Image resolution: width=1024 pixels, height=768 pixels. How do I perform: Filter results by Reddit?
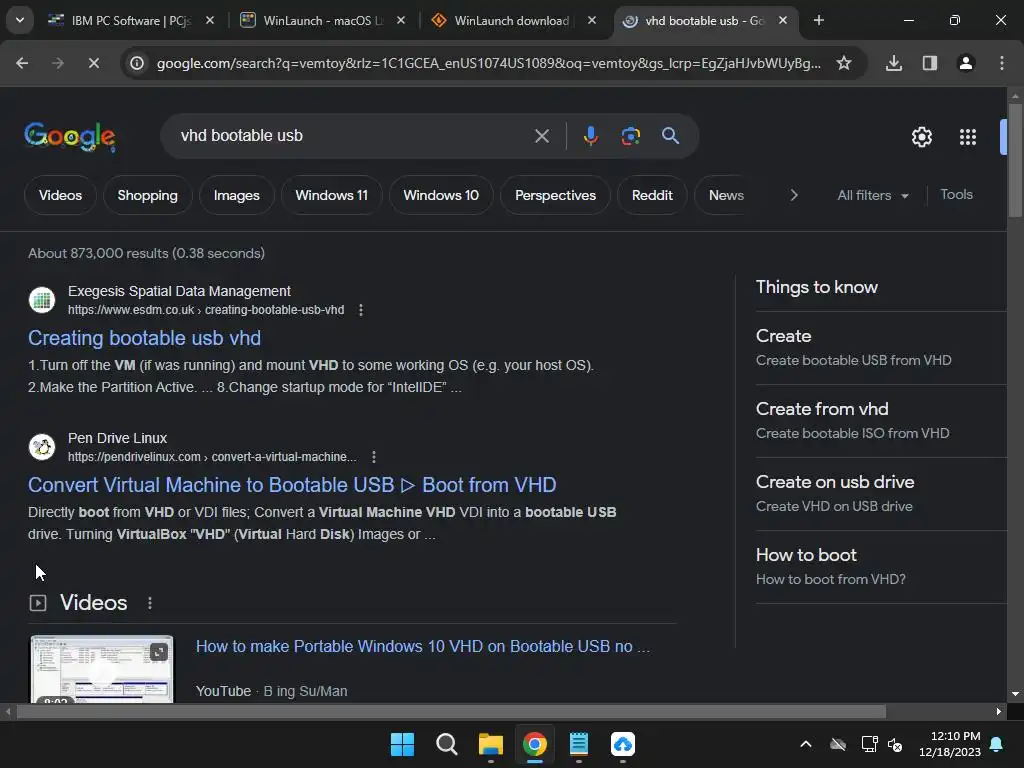click(x=652, y=195)
